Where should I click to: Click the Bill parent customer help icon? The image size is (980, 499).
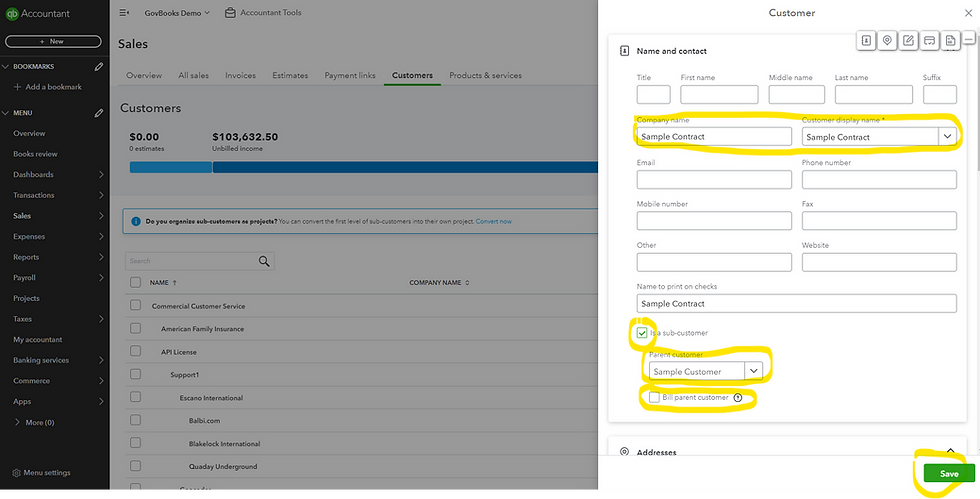point(738,398)
